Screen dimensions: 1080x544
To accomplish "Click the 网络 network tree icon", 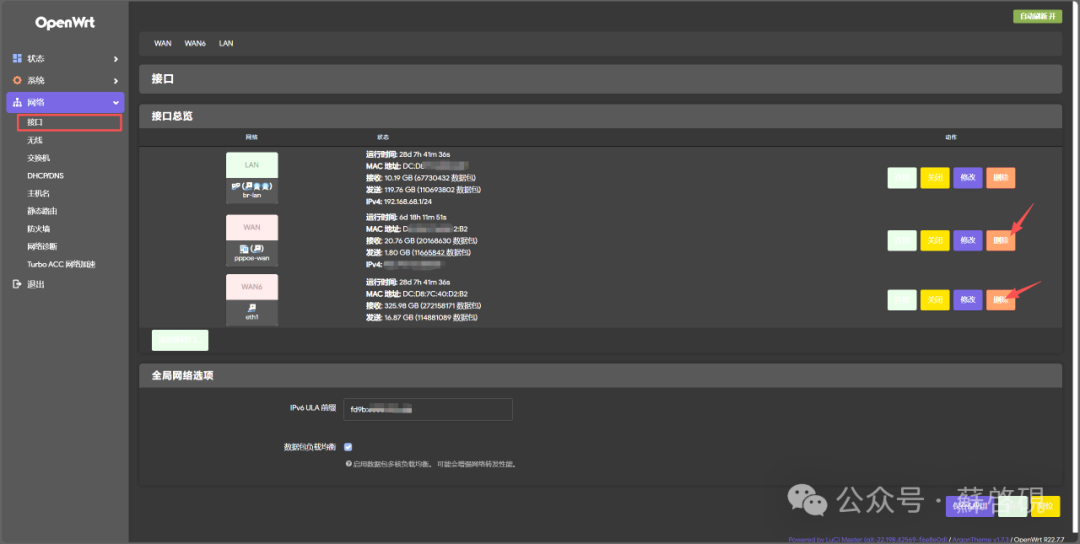I will 17,103.
